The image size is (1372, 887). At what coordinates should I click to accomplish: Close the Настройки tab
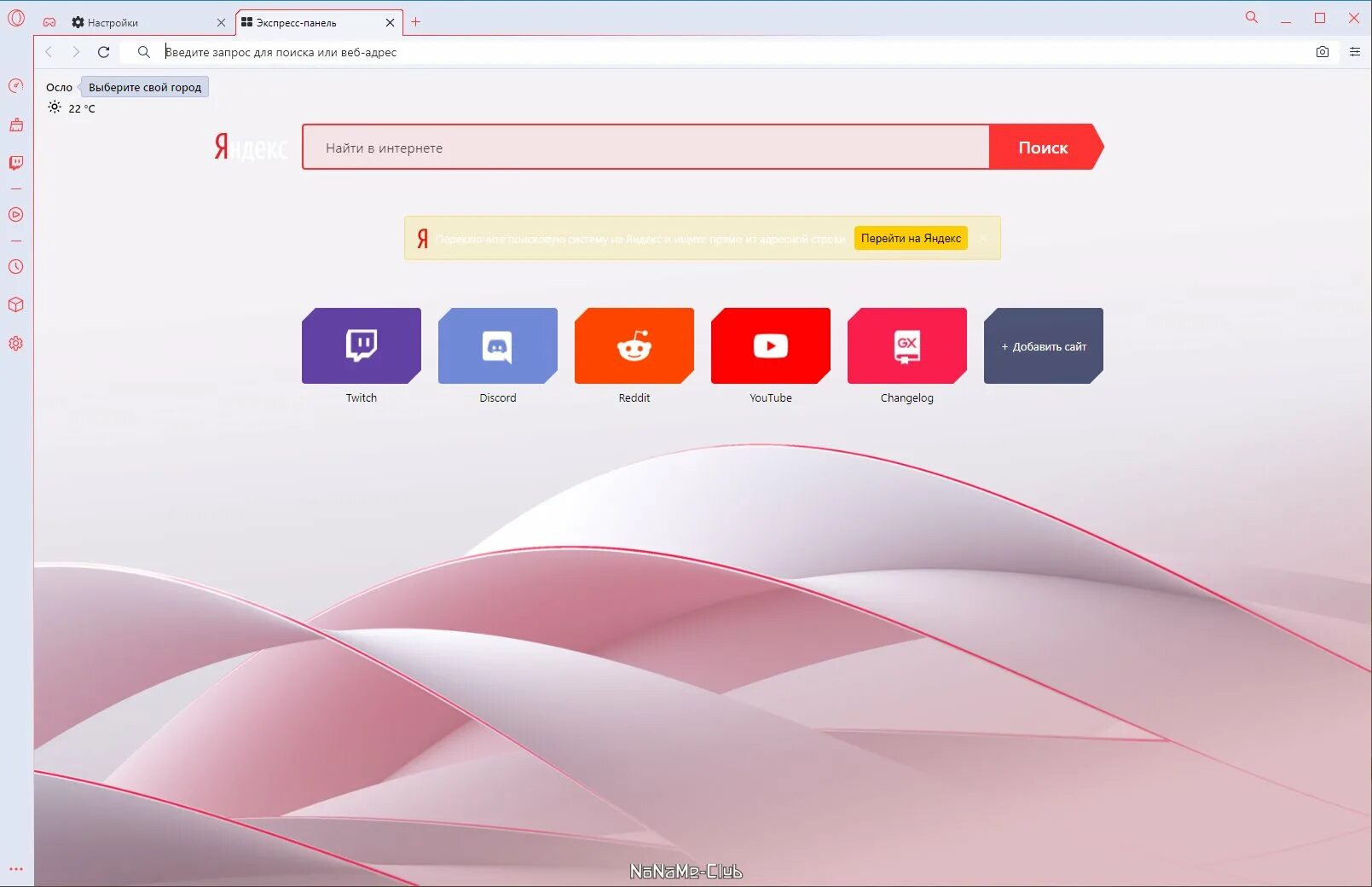(x=221, y=23)
